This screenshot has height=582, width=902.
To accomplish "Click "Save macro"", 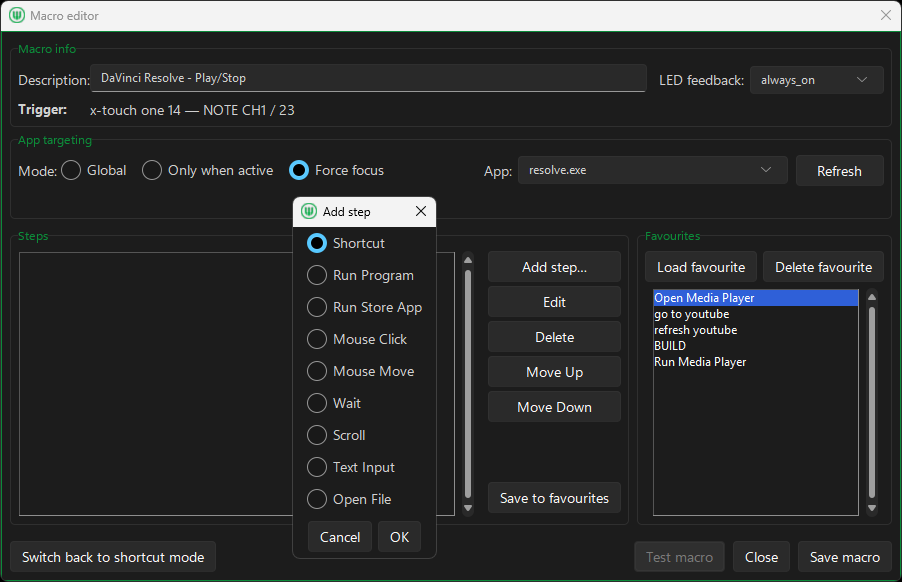I will [x=844, y=557].
